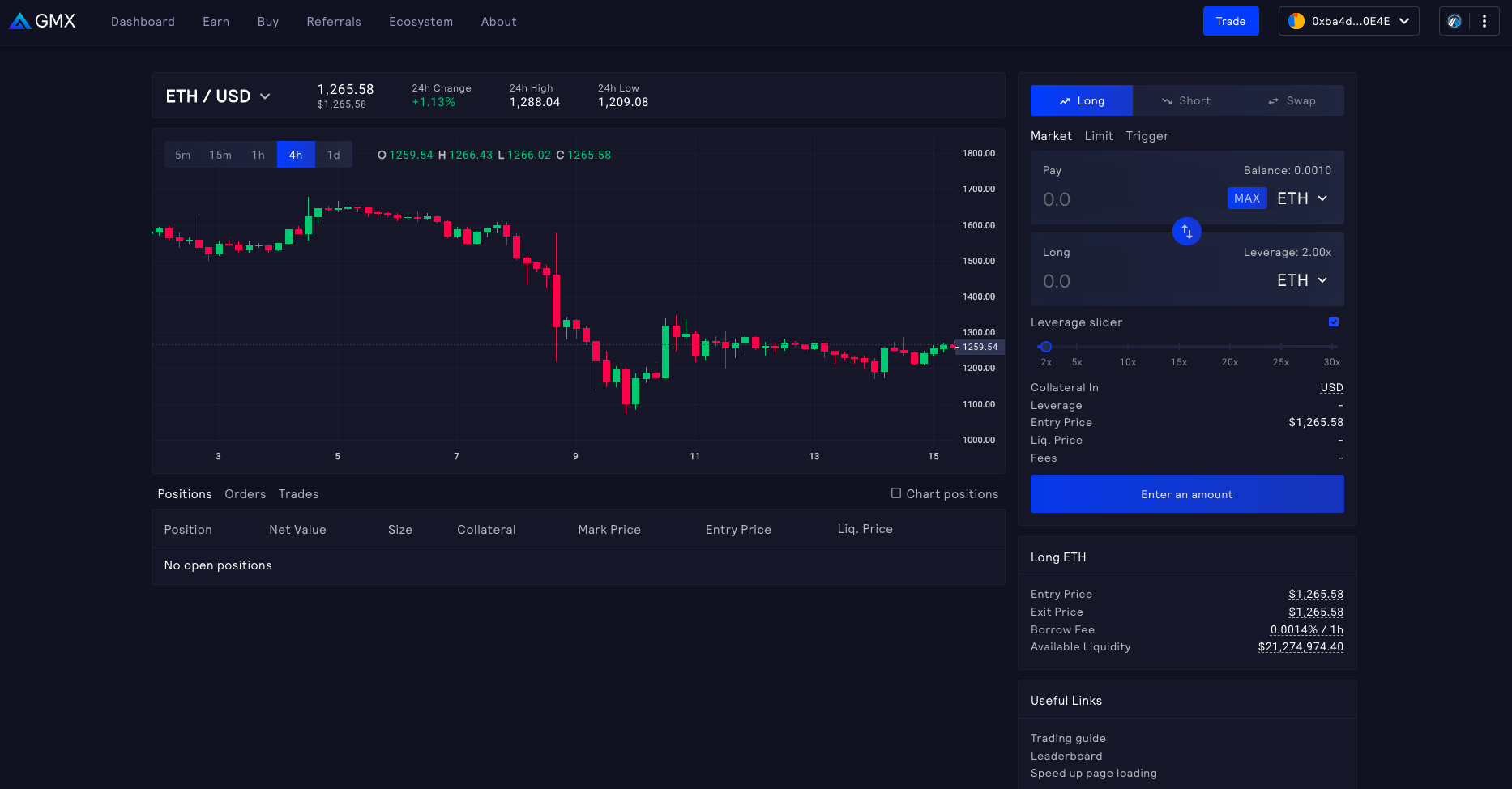Show the Orders list tab
Image resolution: width=1512 pixels, height=789 pixels.
246,494
